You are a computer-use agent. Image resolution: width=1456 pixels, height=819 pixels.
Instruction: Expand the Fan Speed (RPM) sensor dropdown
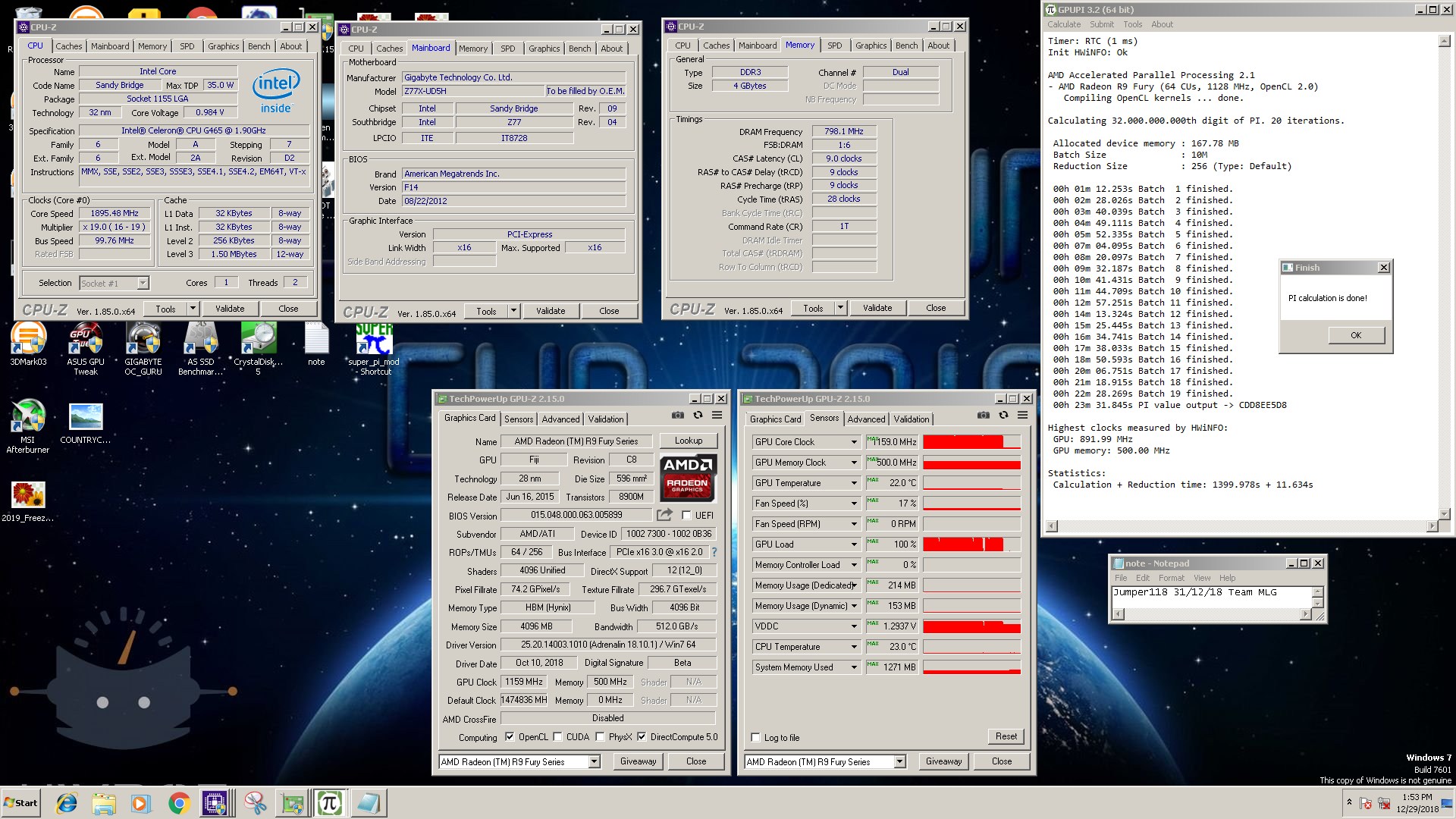pos(854,524)
